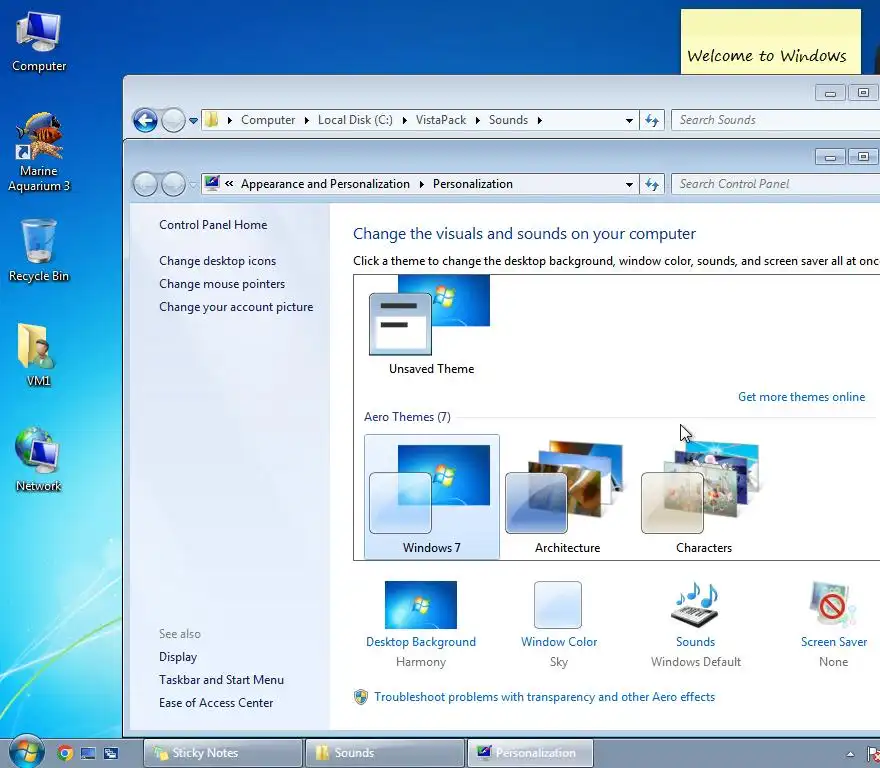Open the Sounds settings icon
880x768 pixels.
[695, 604]
